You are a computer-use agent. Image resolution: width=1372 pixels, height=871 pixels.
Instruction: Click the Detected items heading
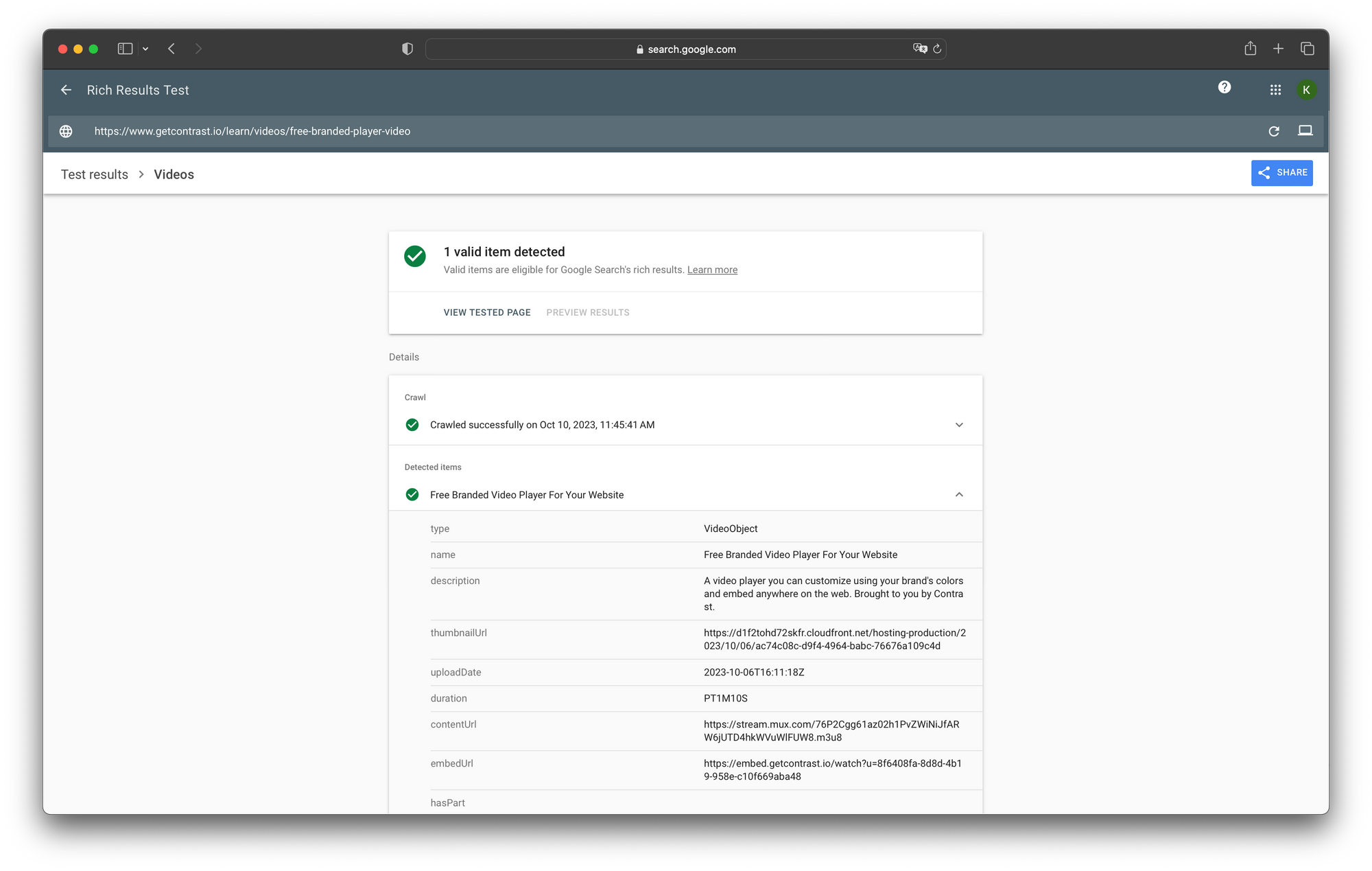tap(433, 467)
